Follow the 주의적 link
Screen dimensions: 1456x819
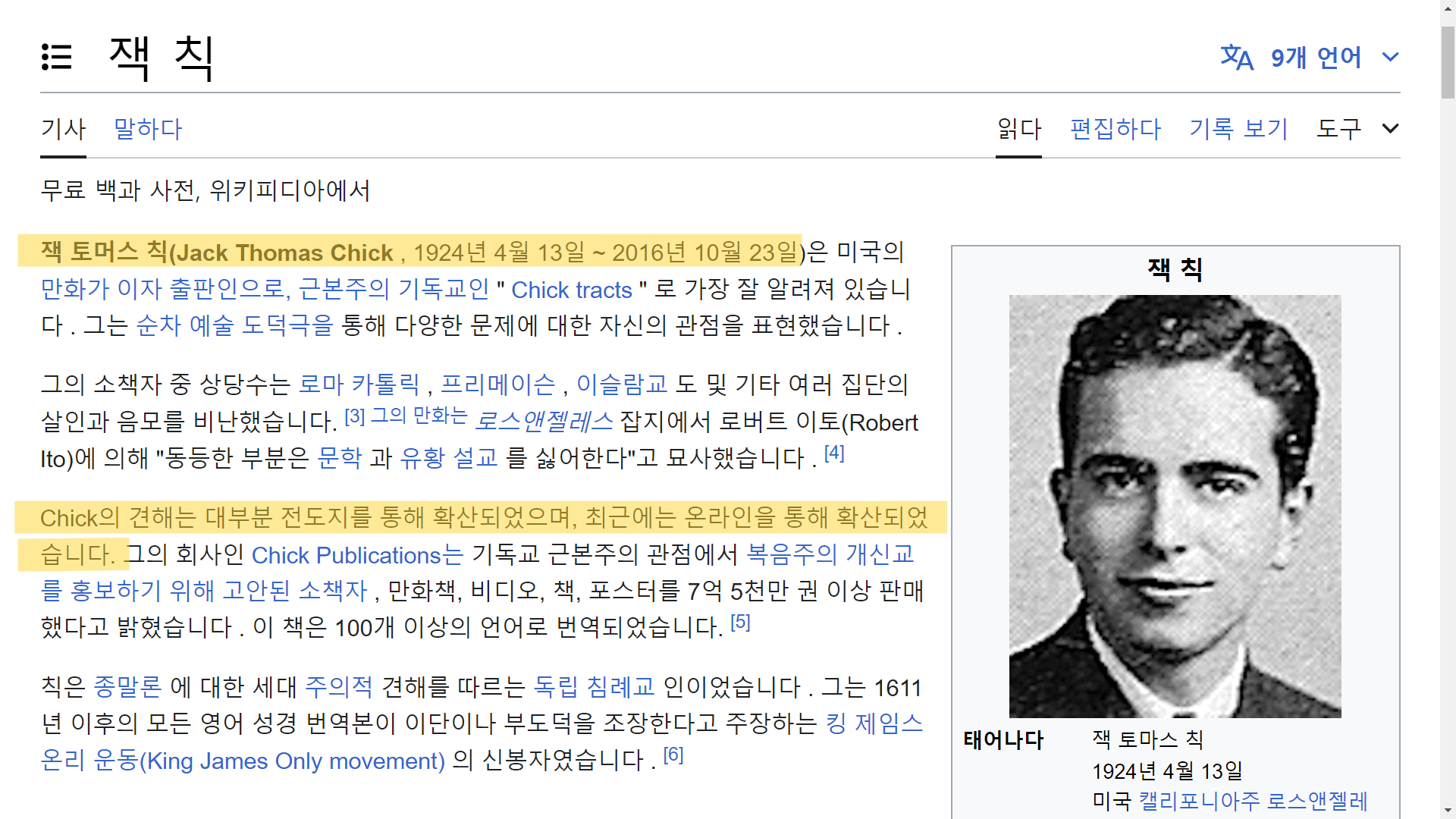coord(339,687)
